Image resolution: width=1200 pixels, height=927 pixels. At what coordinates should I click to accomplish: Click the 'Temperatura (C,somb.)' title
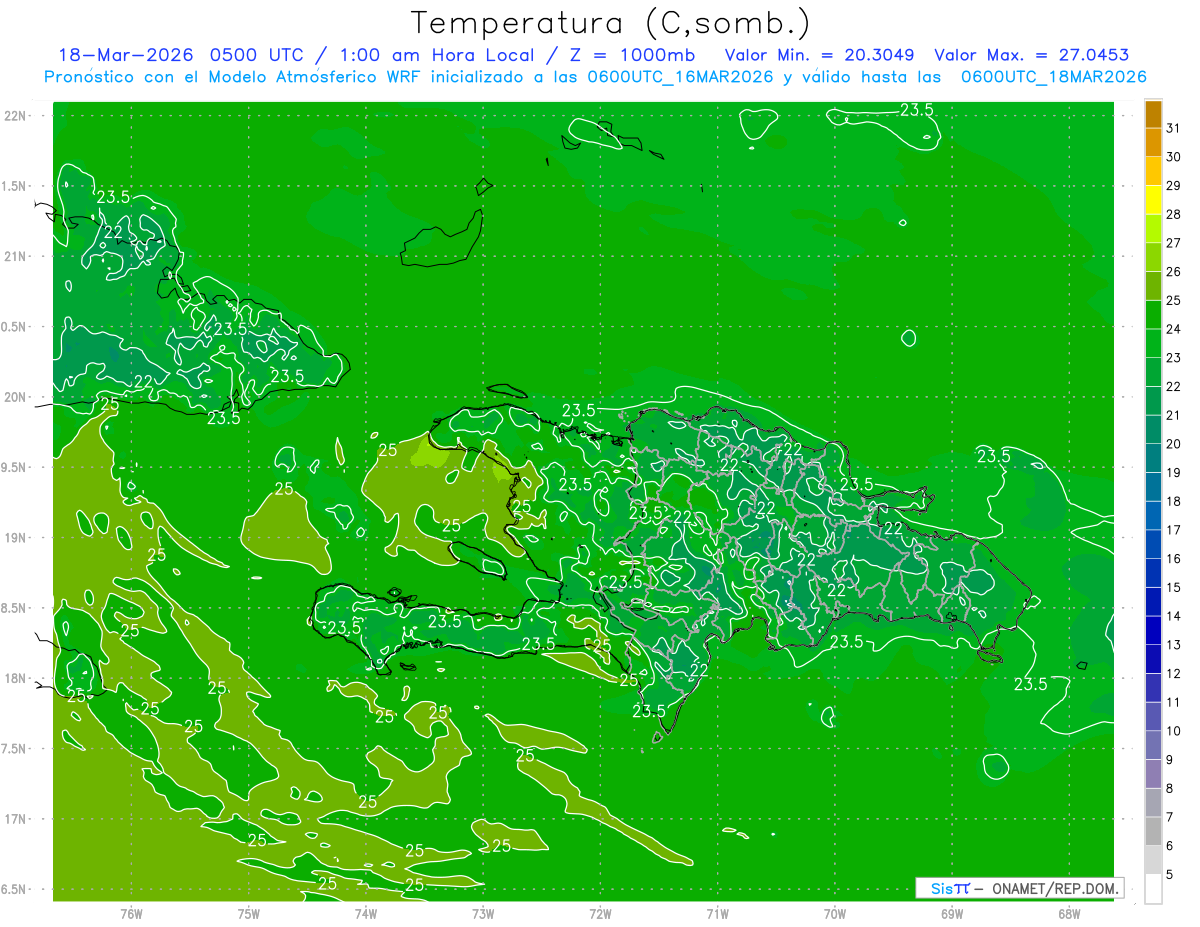coord(611,23)
